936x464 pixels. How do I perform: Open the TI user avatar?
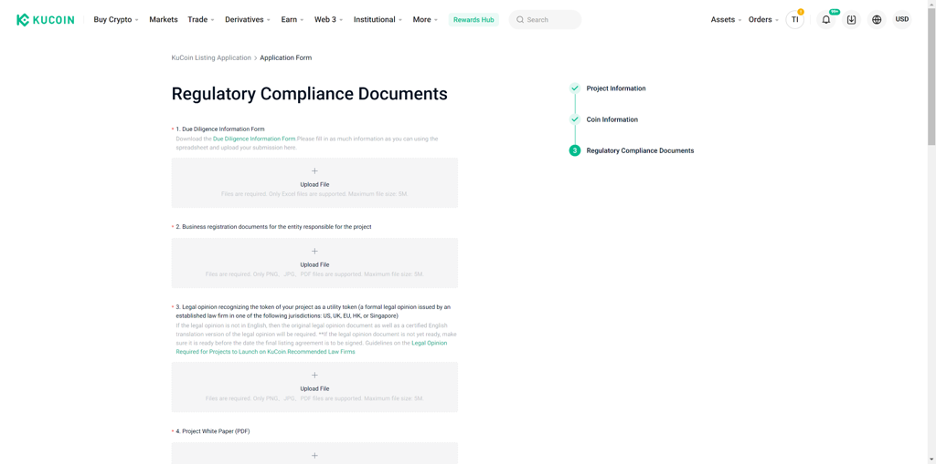coord(795,19)
